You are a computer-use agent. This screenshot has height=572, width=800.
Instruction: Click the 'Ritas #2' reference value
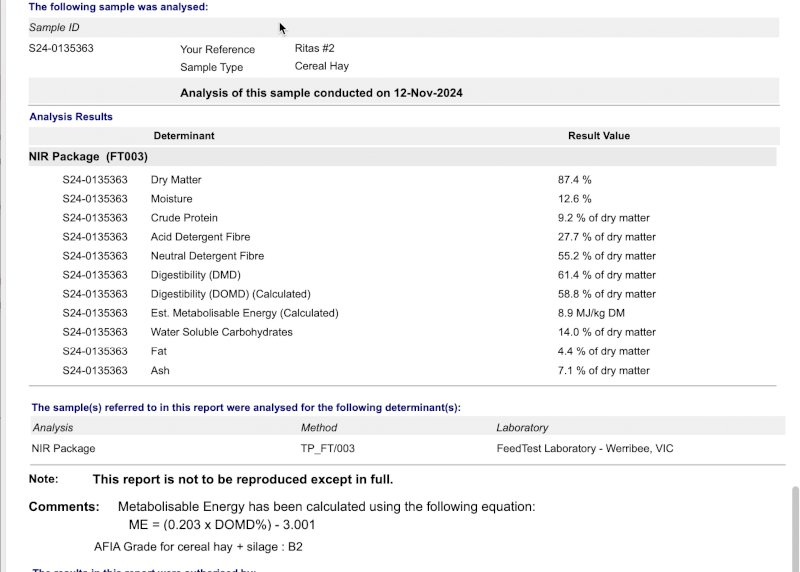click(314, 48)
